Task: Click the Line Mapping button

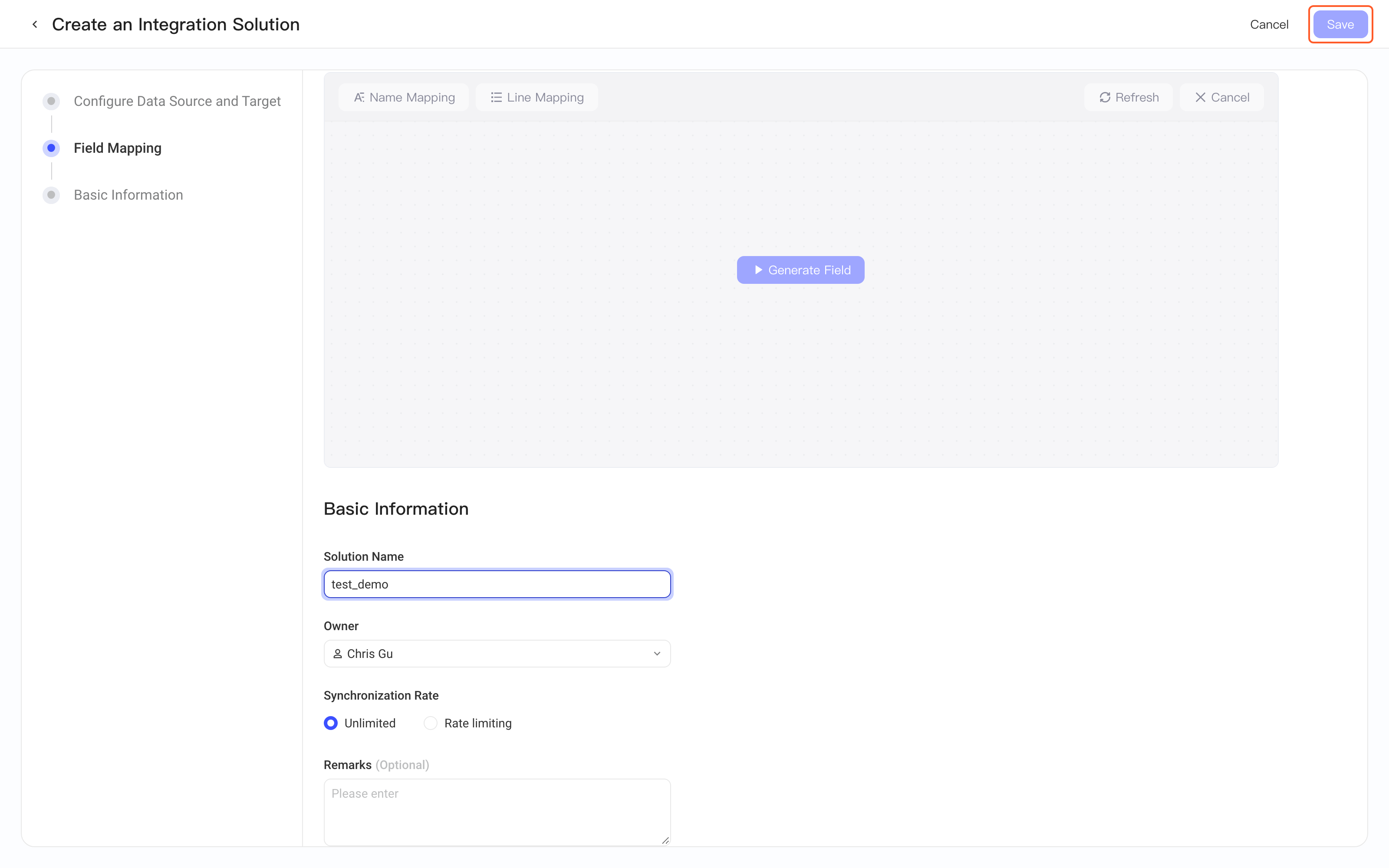Action: tap(537, 98)
